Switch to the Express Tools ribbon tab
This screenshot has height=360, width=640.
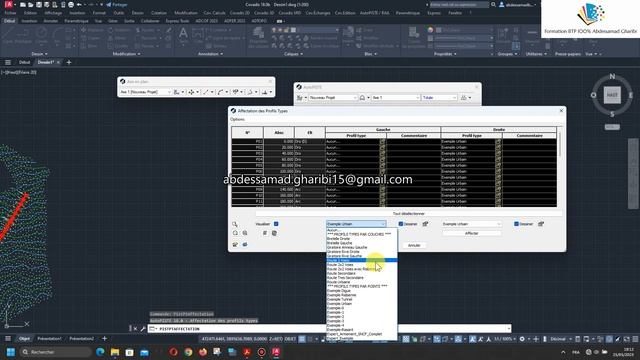177,21
